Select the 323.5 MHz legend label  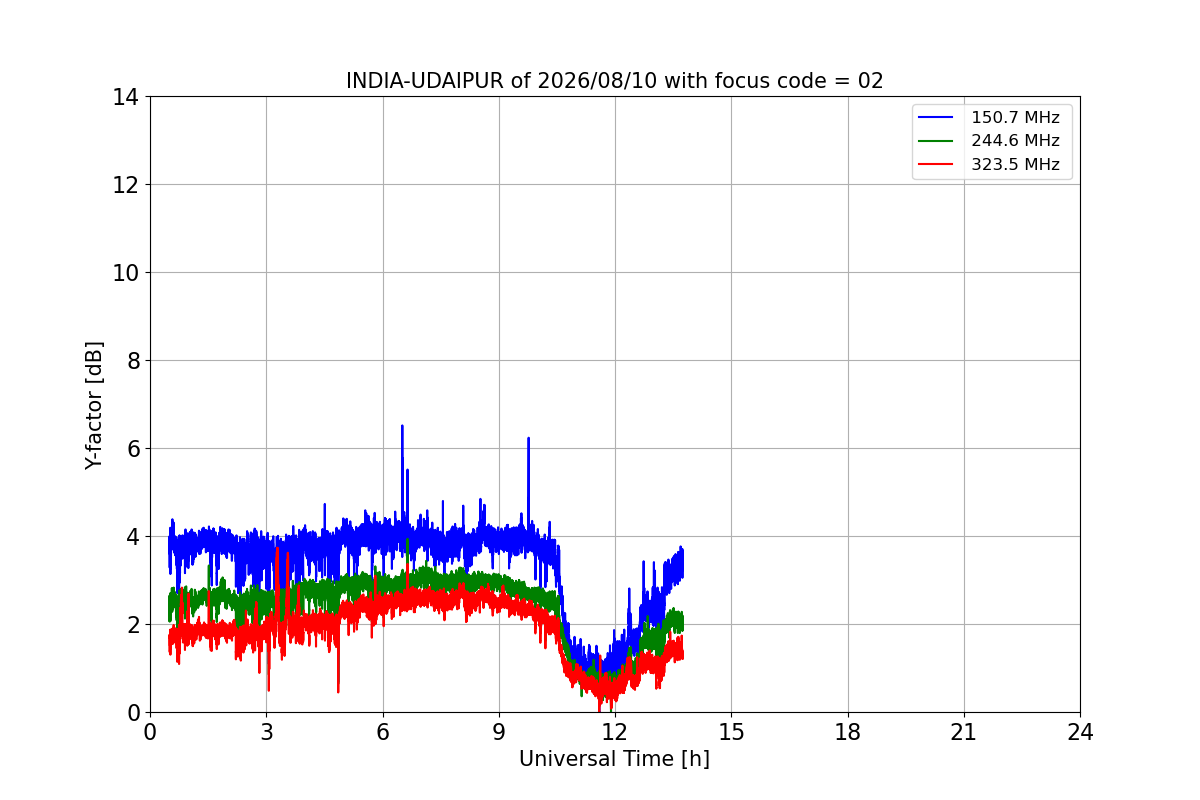pos(1015,165)
